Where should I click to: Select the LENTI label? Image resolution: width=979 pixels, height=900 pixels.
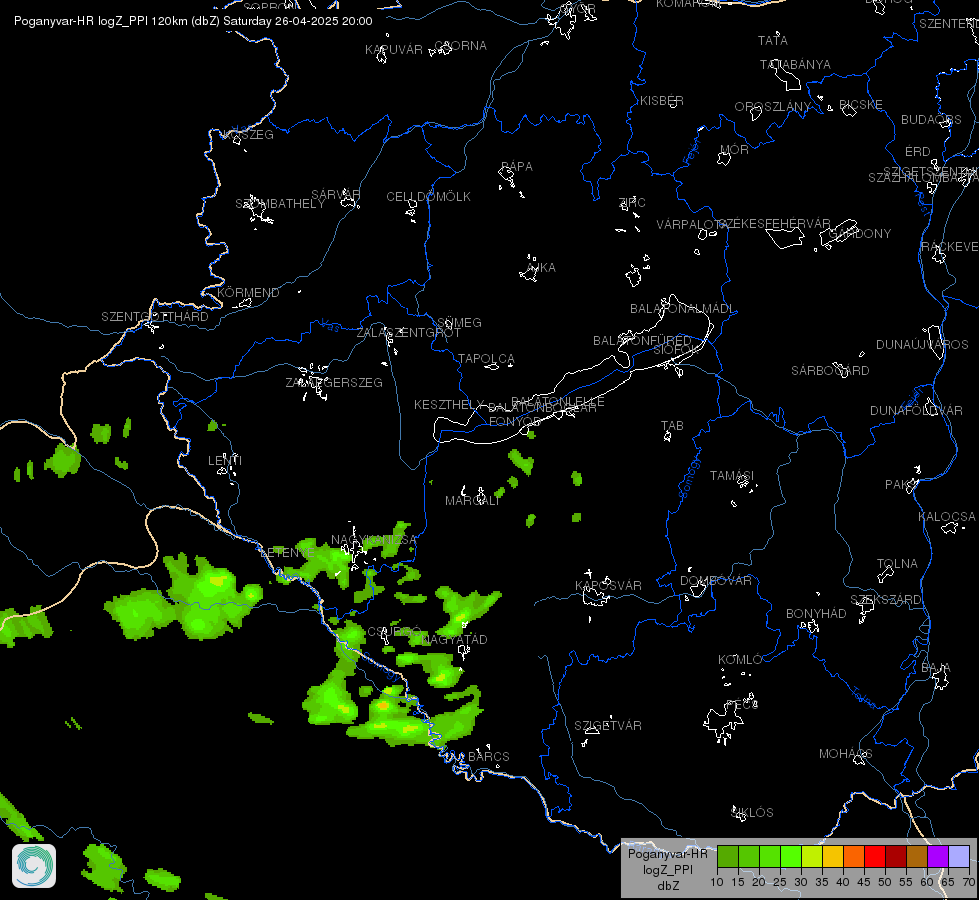coord(225,461)
